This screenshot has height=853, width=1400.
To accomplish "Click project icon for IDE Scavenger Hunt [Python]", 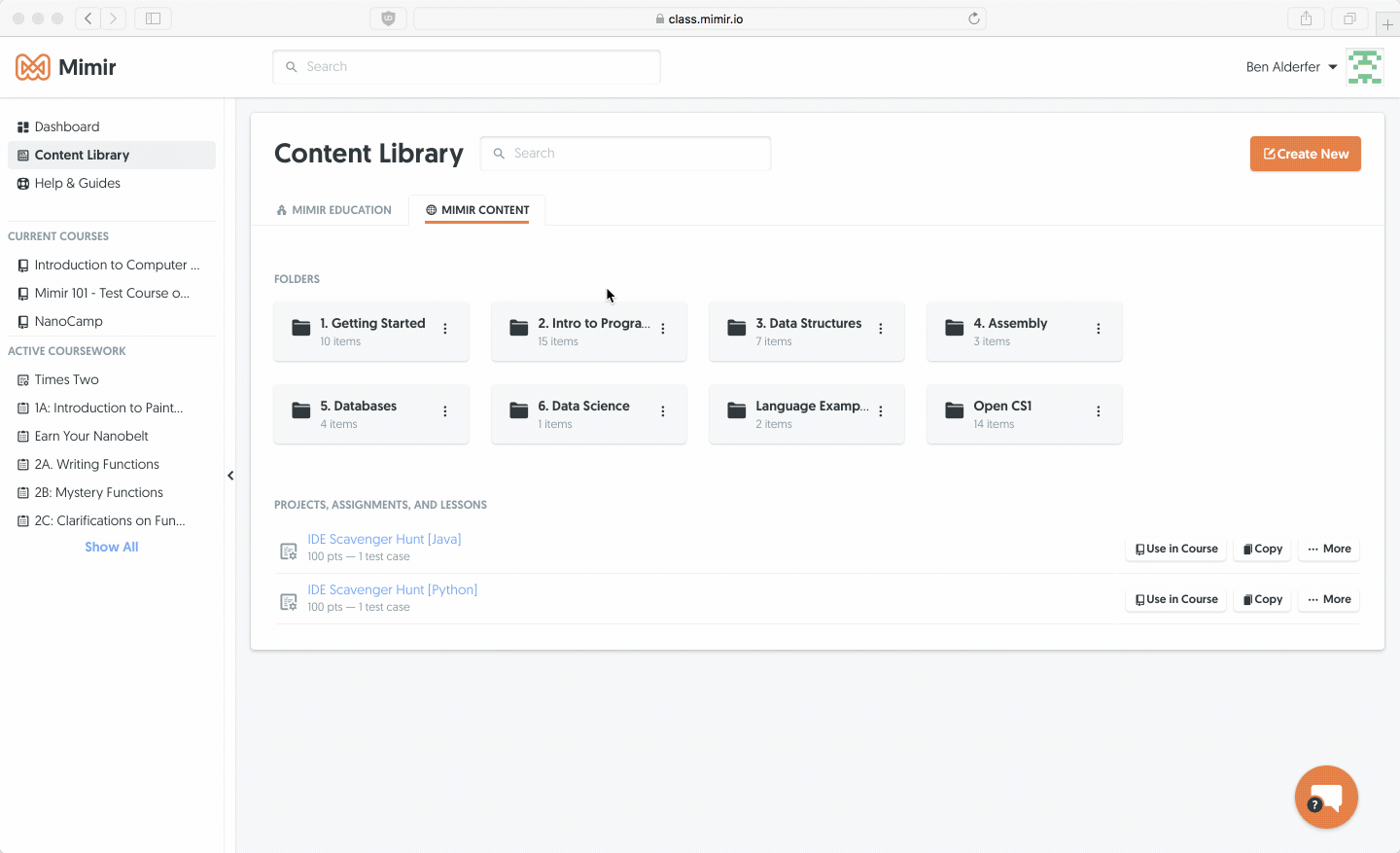I will click(x=289, y=602).
